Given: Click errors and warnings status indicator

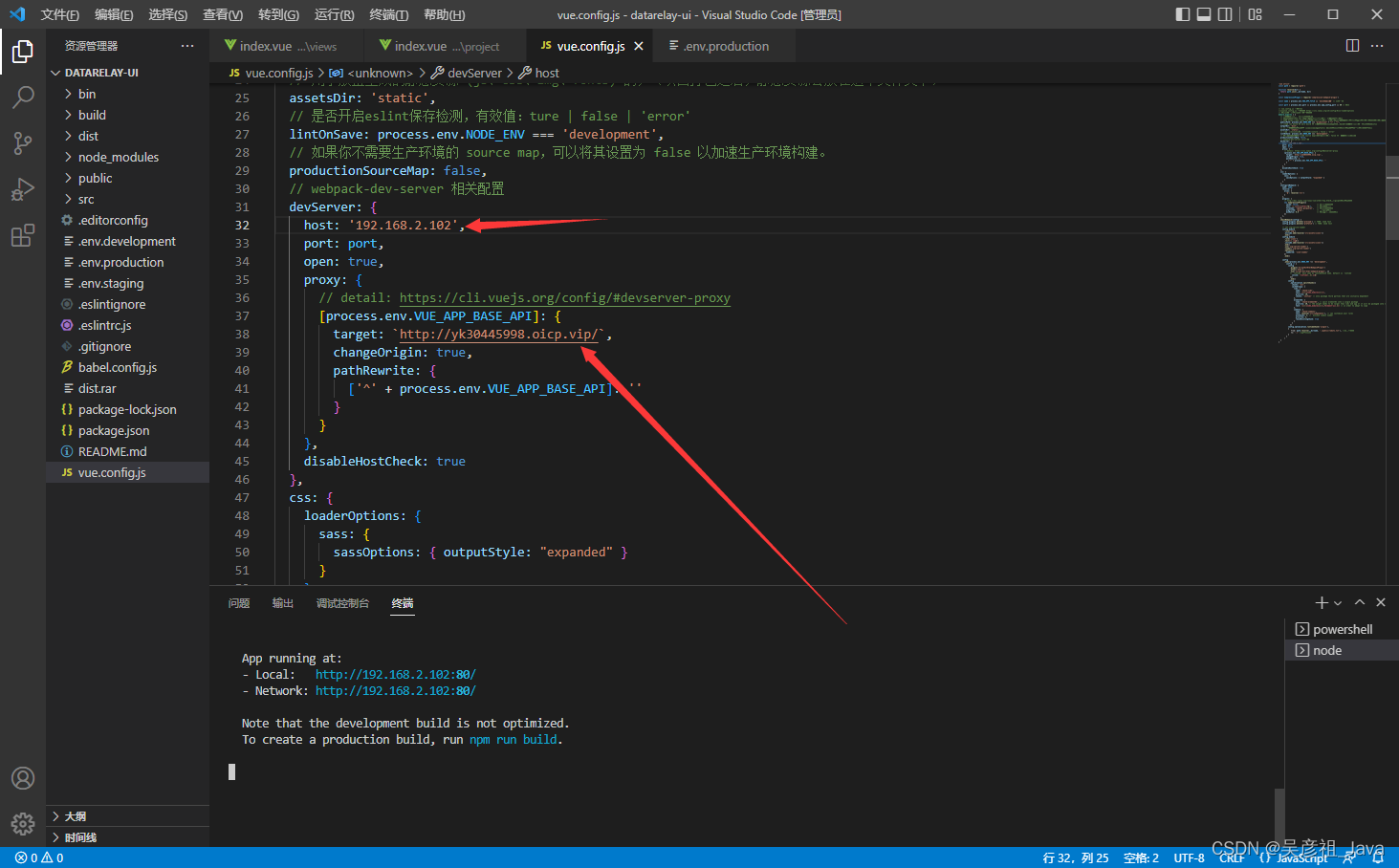Looking at the screenshot, I should (x=39, y=857).
